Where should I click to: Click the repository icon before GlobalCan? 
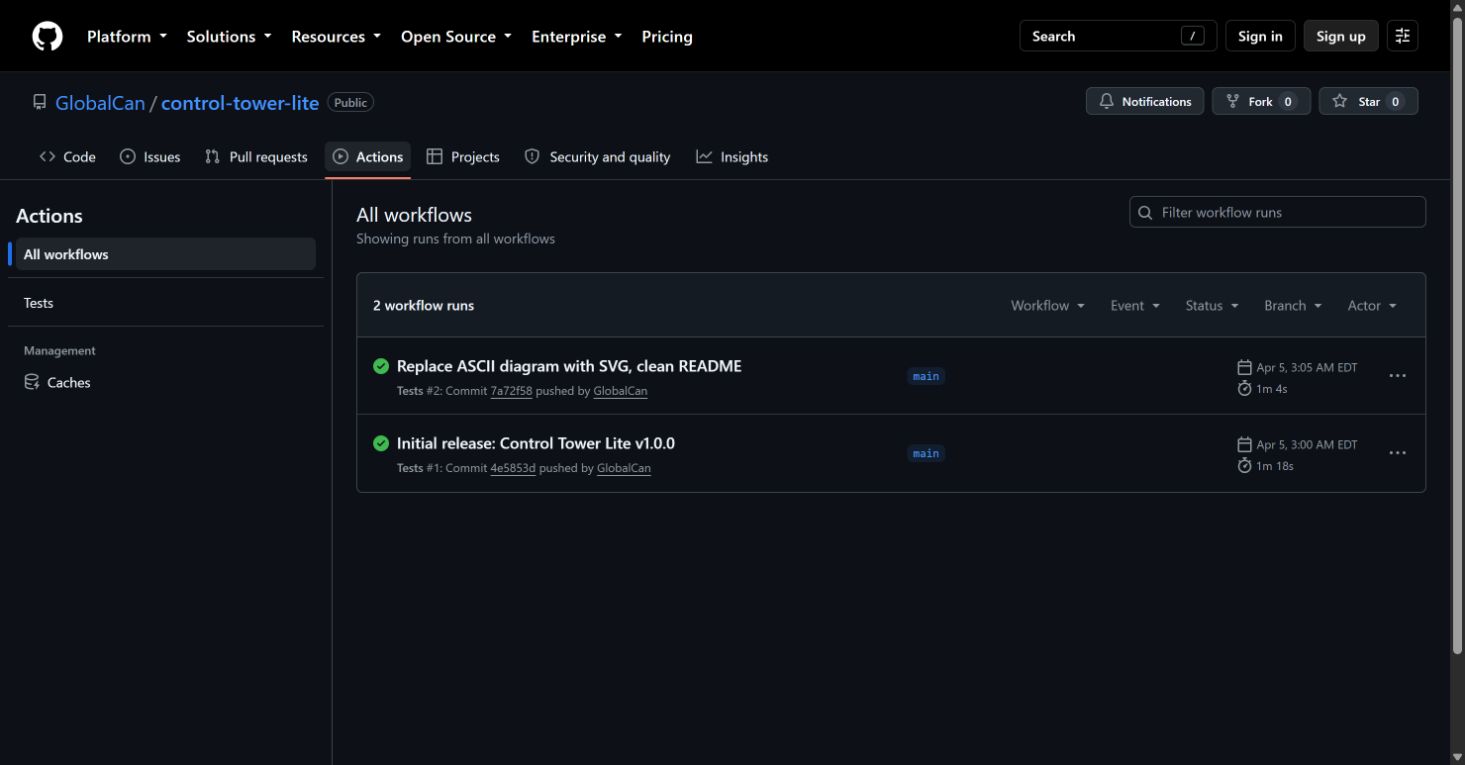click(x=40, y=102)
